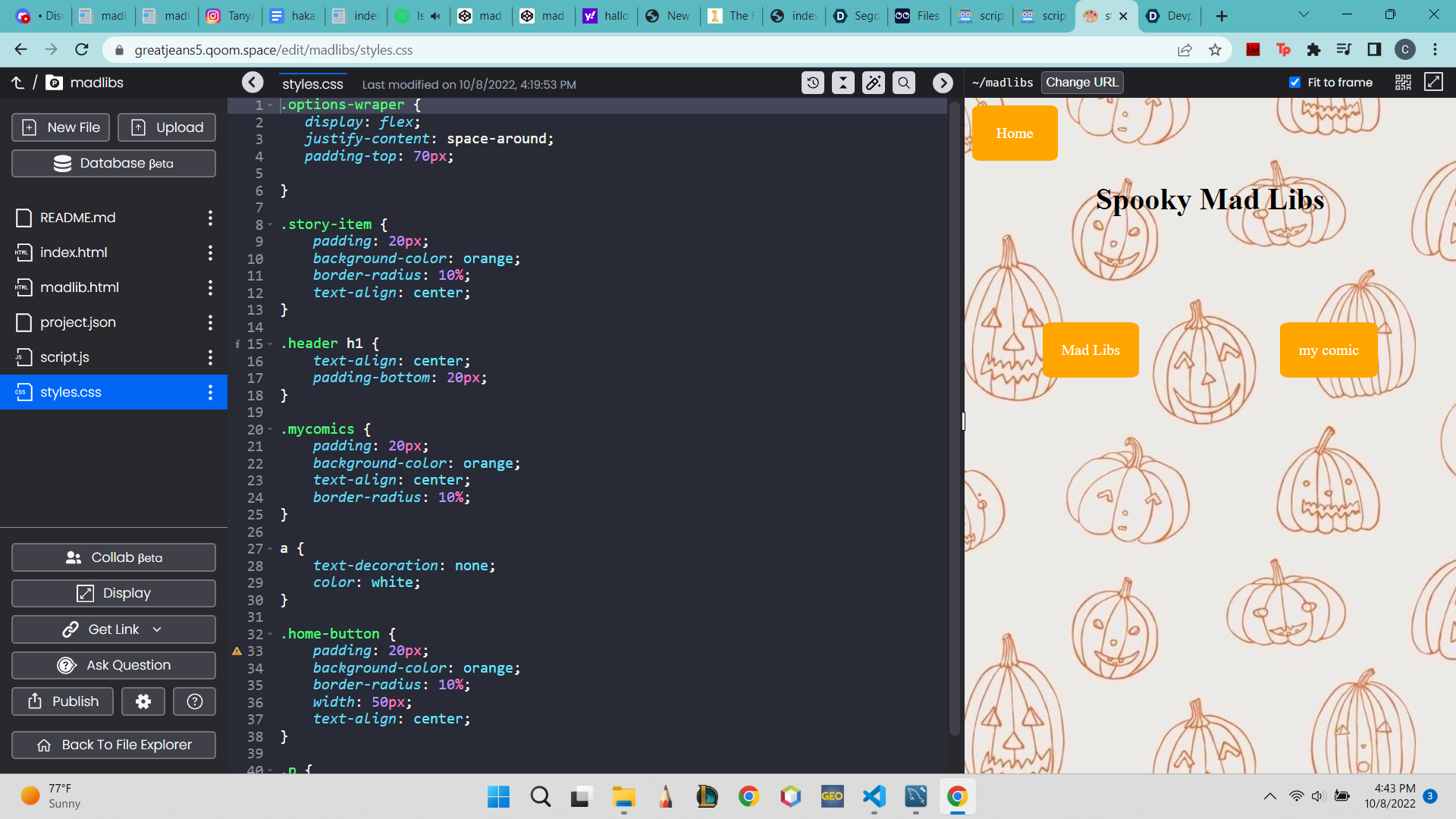Uncheck the Fit to frame checkbox
The image size is (1456, 819).
point(1294,83)
